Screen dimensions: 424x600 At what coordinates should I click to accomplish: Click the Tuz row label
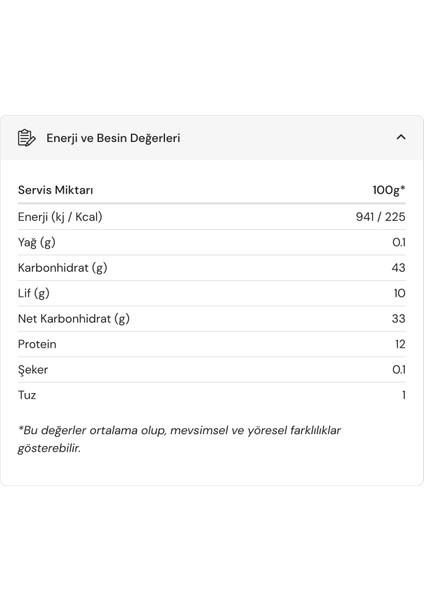pyautogui.click(x=27, y=395)
